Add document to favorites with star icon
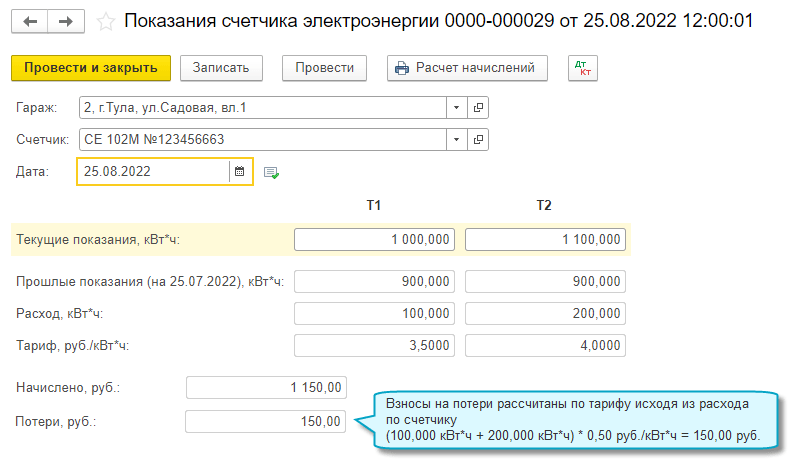798x462 pixels. click(106, 21)
